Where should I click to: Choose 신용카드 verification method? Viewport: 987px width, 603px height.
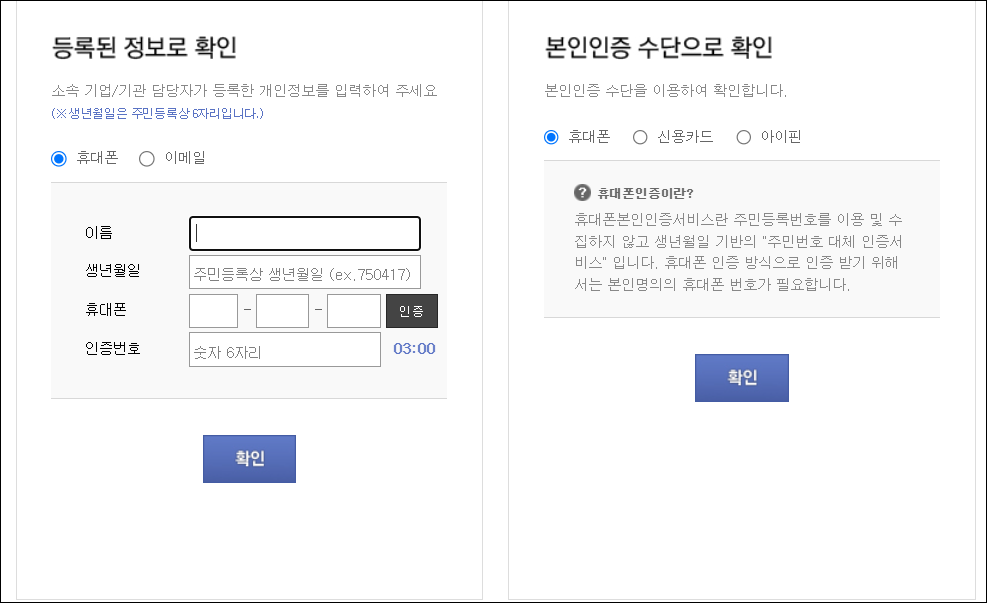(640, 137)
